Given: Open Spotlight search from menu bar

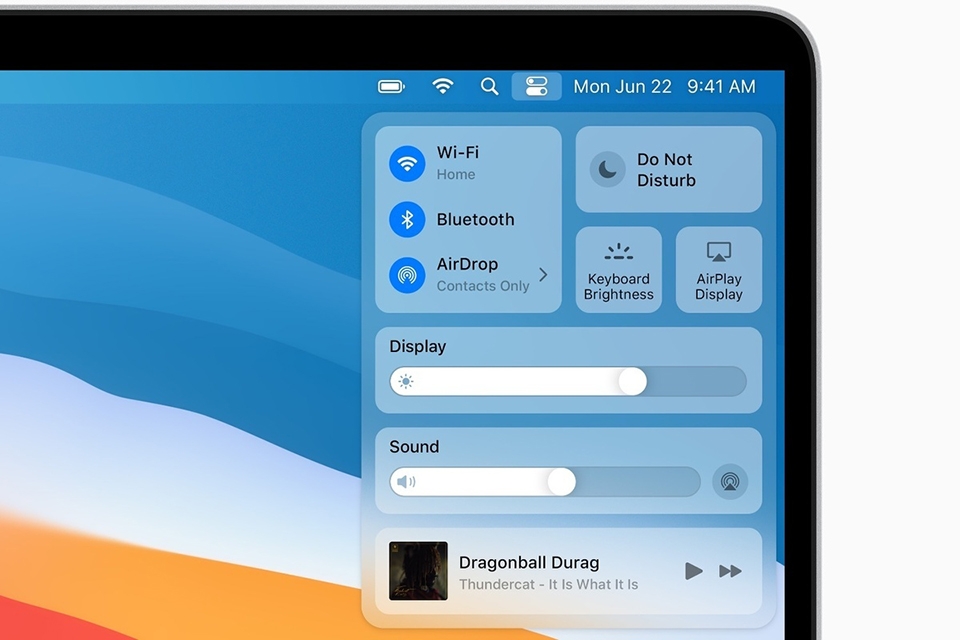Looking at the screenshot, I should [489, 86].
